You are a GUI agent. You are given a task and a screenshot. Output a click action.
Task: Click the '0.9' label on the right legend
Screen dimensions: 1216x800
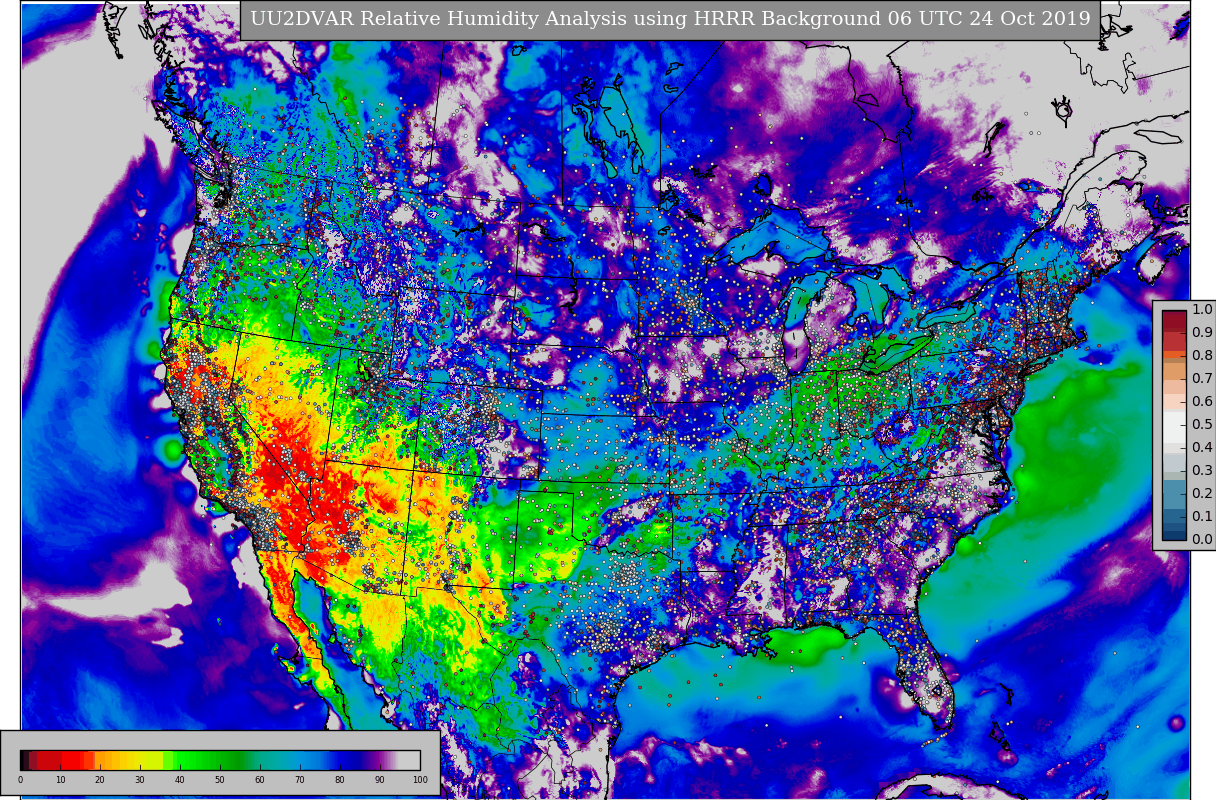[x=1202, y=332]
